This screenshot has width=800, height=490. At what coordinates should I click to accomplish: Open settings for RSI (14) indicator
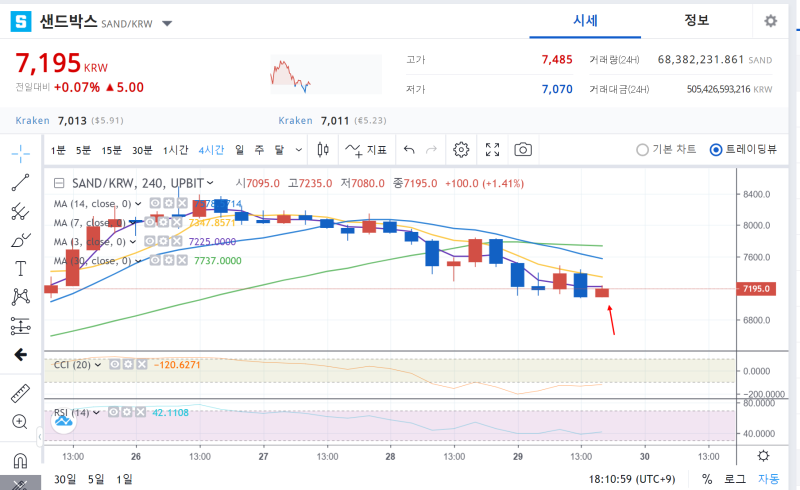point(127,412)
